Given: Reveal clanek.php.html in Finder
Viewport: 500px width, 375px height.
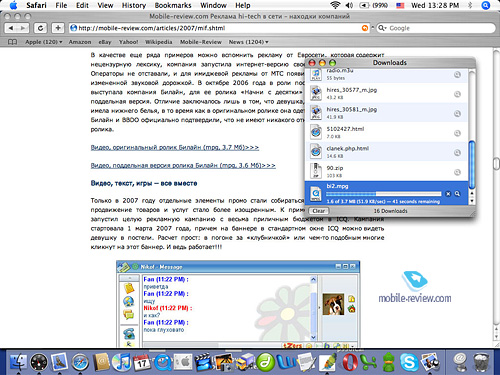Looking at the screenshot, I should coord(457,152).
